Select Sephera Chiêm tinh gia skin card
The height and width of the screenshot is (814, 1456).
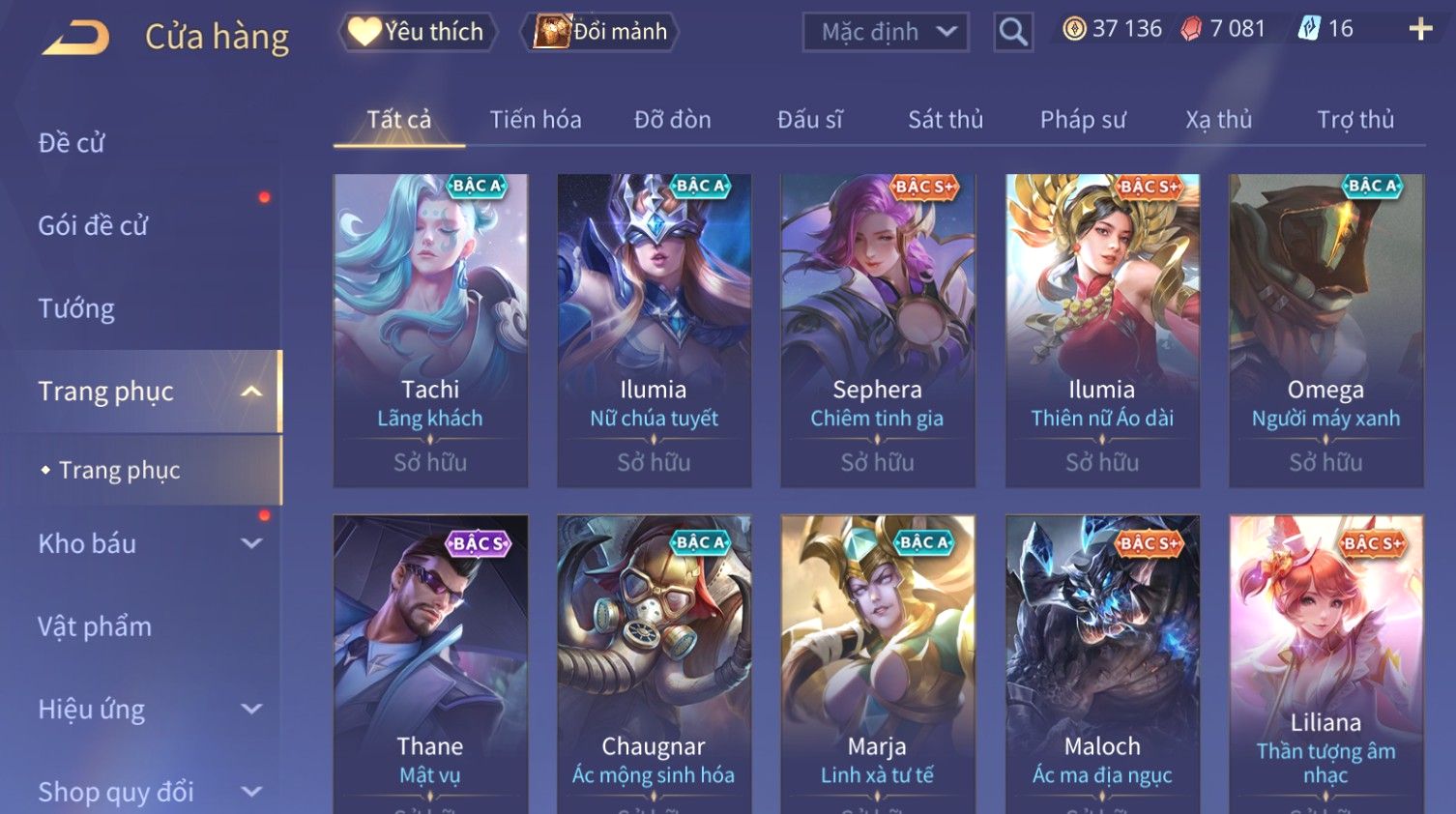click(878, 331)
